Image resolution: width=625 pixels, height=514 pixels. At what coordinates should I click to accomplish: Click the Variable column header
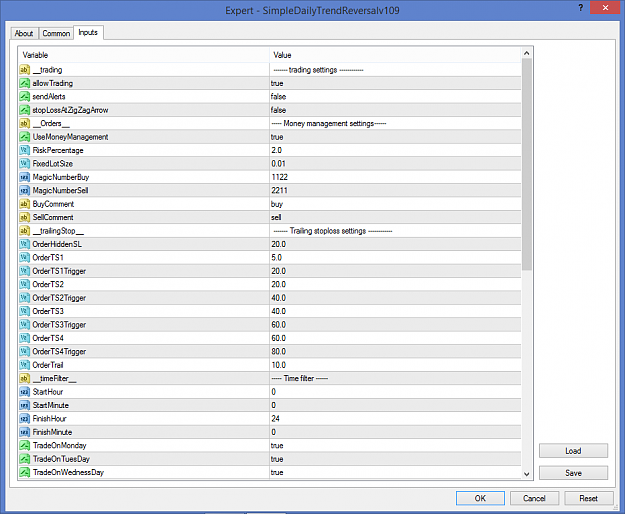click(143, 55)
